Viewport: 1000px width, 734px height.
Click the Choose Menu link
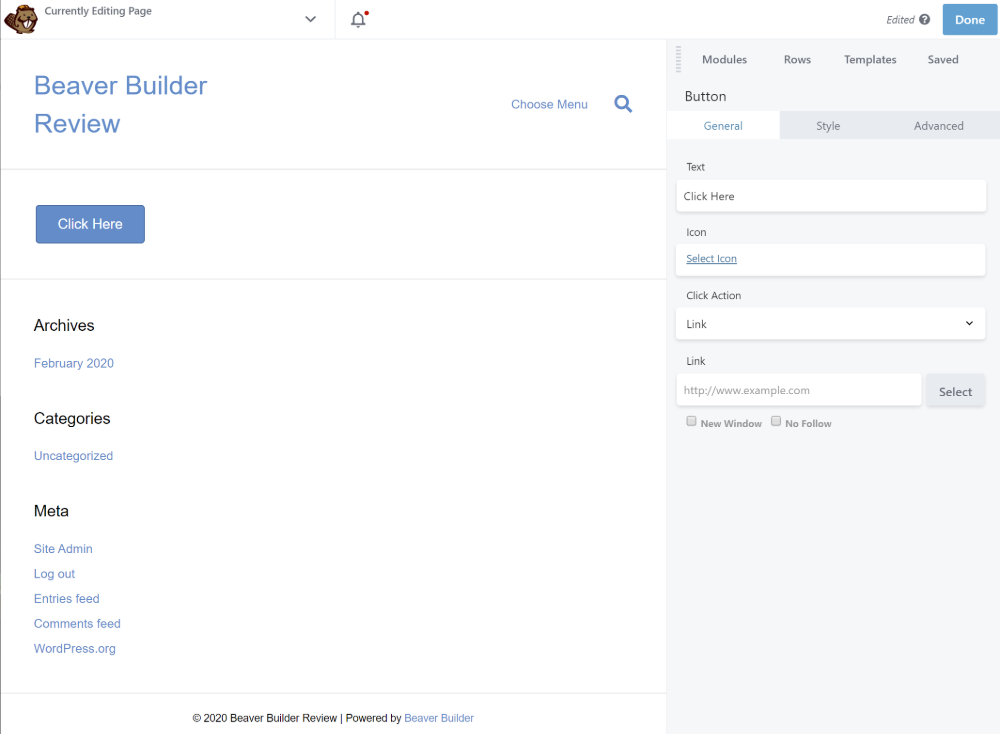(549, 104)
